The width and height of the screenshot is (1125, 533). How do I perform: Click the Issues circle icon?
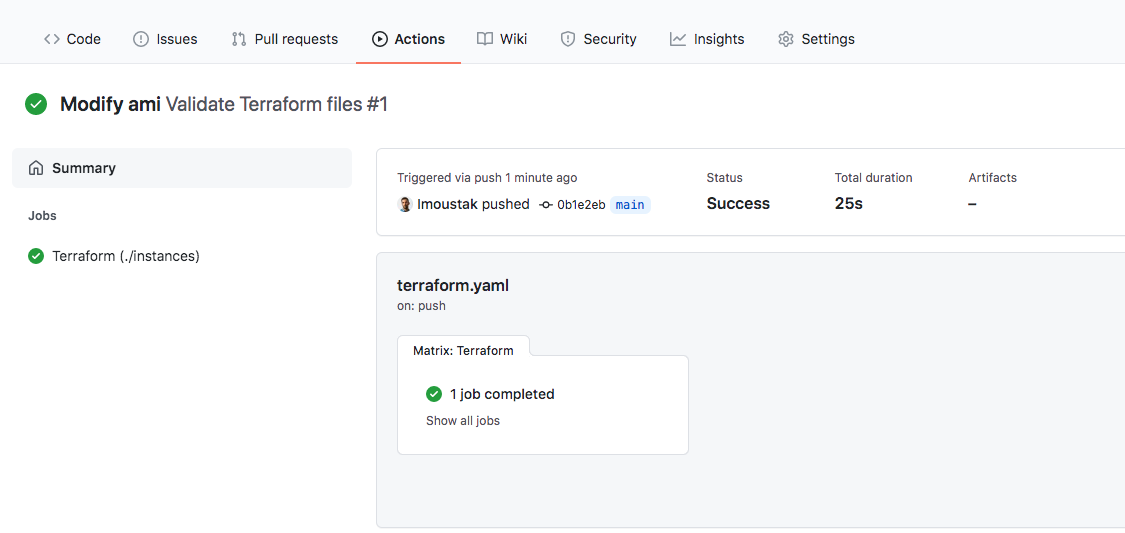click(141, 39)
